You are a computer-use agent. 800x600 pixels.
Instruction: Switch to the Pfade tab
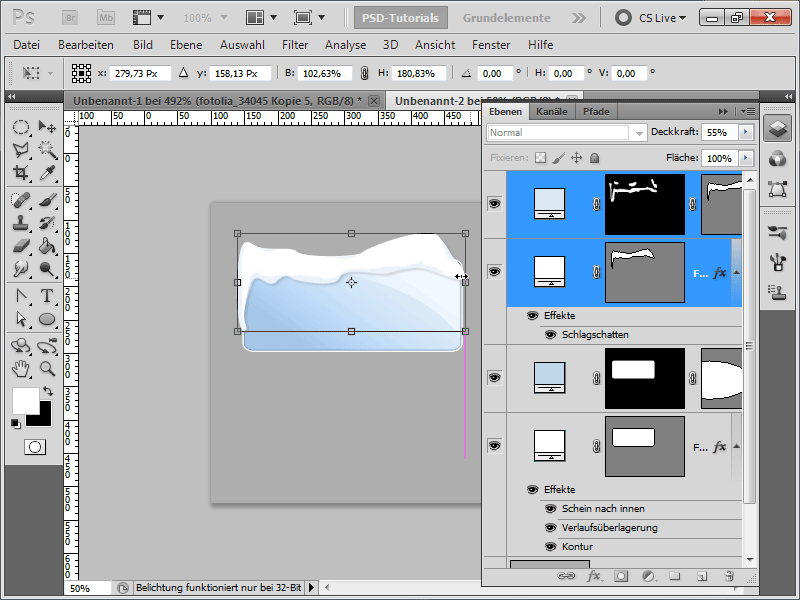[x=596, y=111]
